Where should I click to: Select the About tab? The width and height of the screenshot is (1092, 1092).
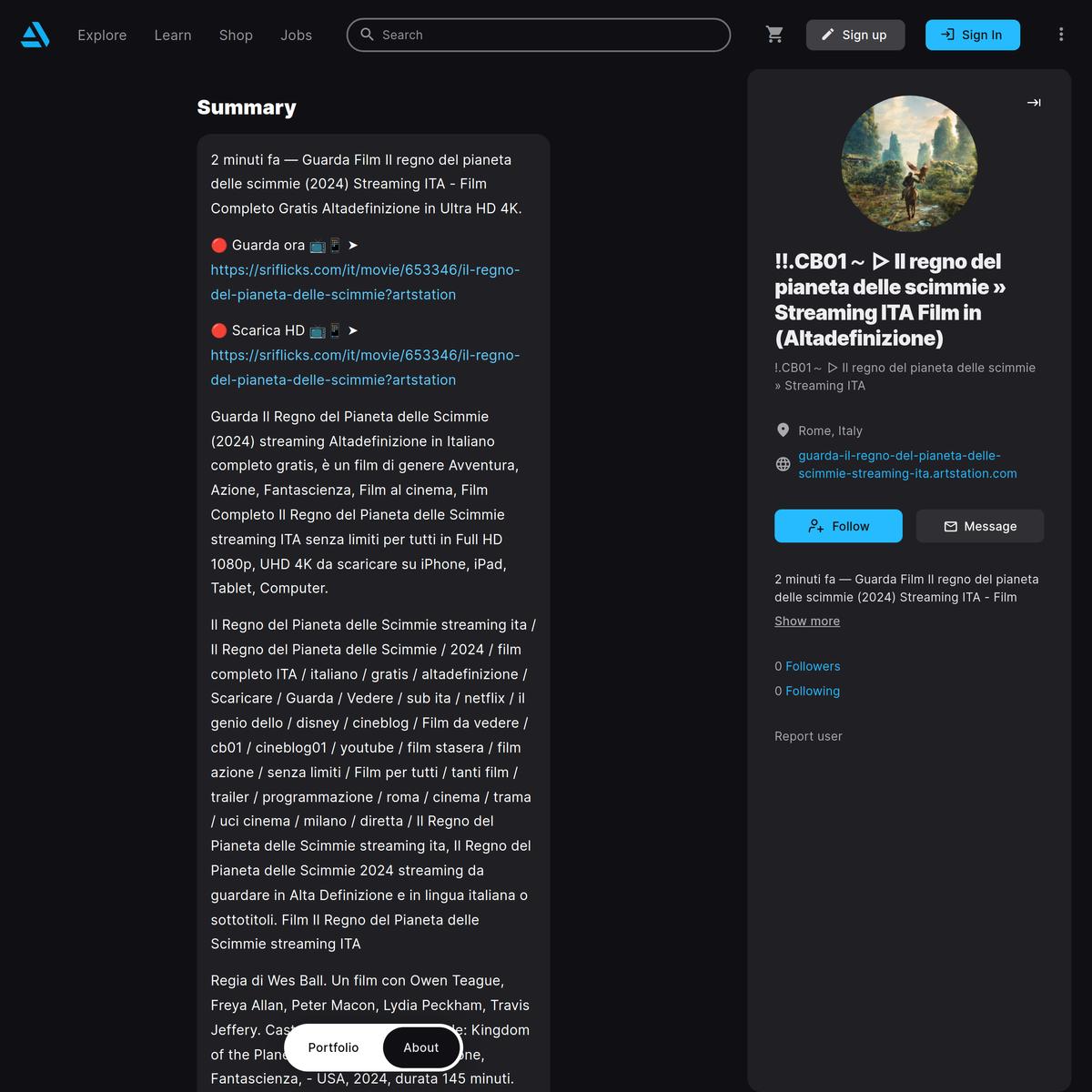pyautogui.click(x=421, y=1047)
